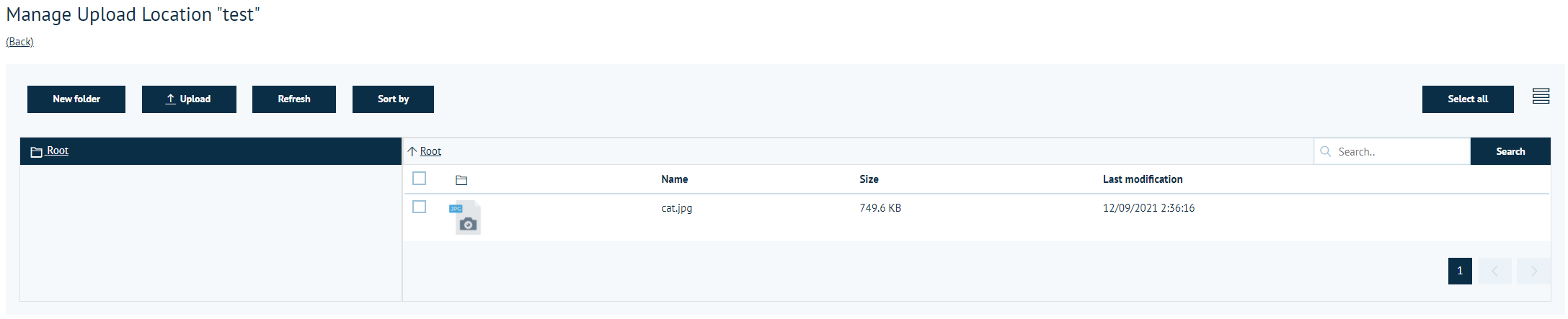The height and width of the screenshot is (319, 1568).
Task: Check the box for cat.jpg
Action: 419,207
